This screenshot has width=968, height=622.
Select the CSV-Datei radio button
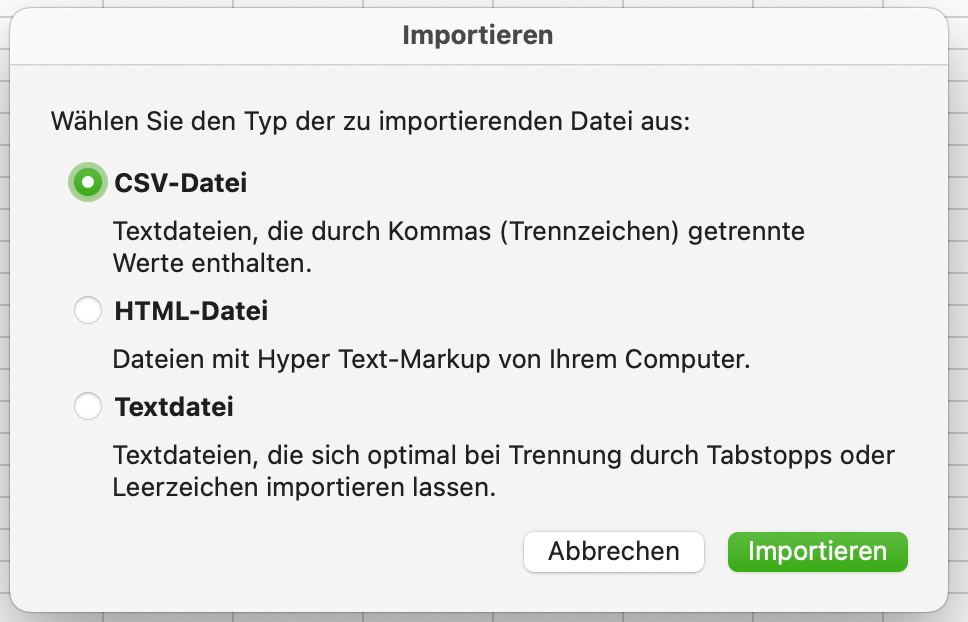[88, 182]
